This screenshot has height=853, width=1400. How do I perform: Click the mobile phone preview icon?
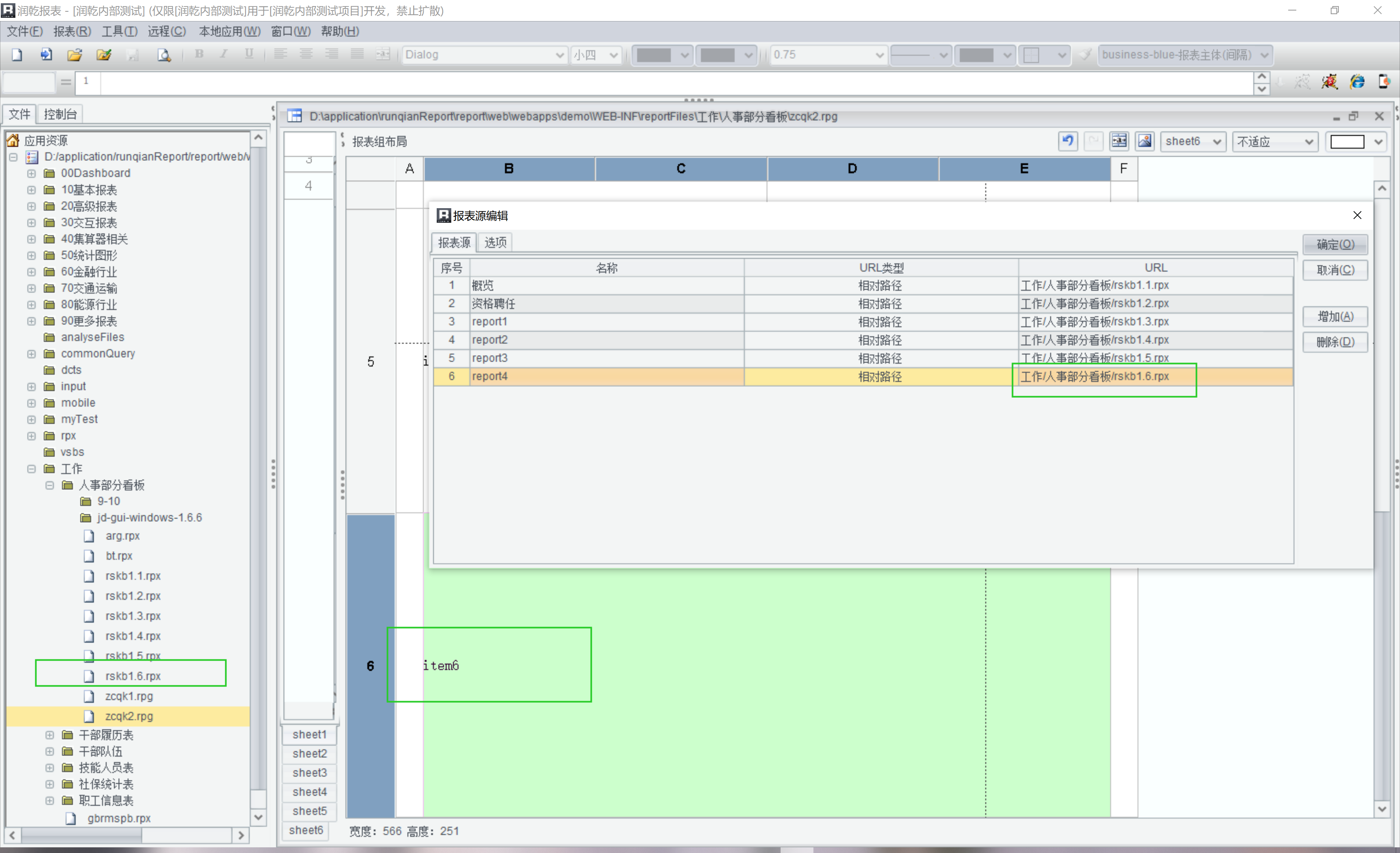click(x=1384, y=82)
